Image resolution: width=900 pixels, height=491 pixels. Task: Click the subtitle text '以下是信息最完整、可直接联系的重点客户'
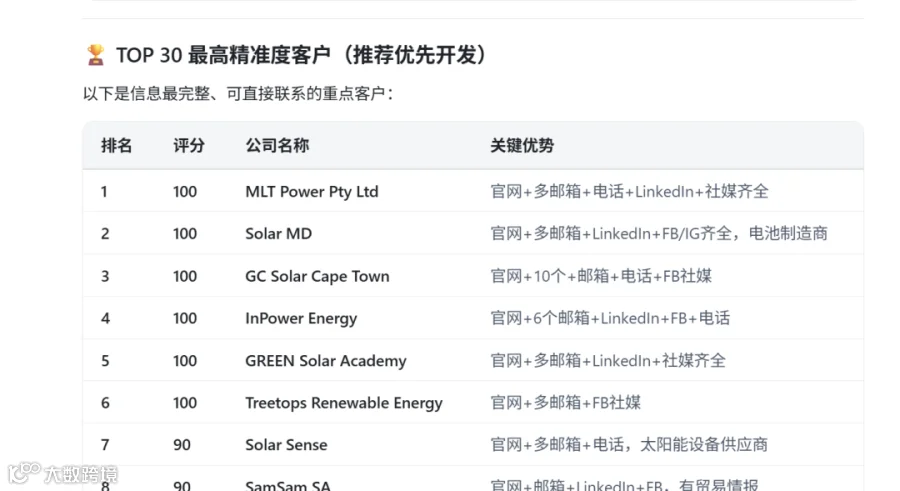pos(234,94)
